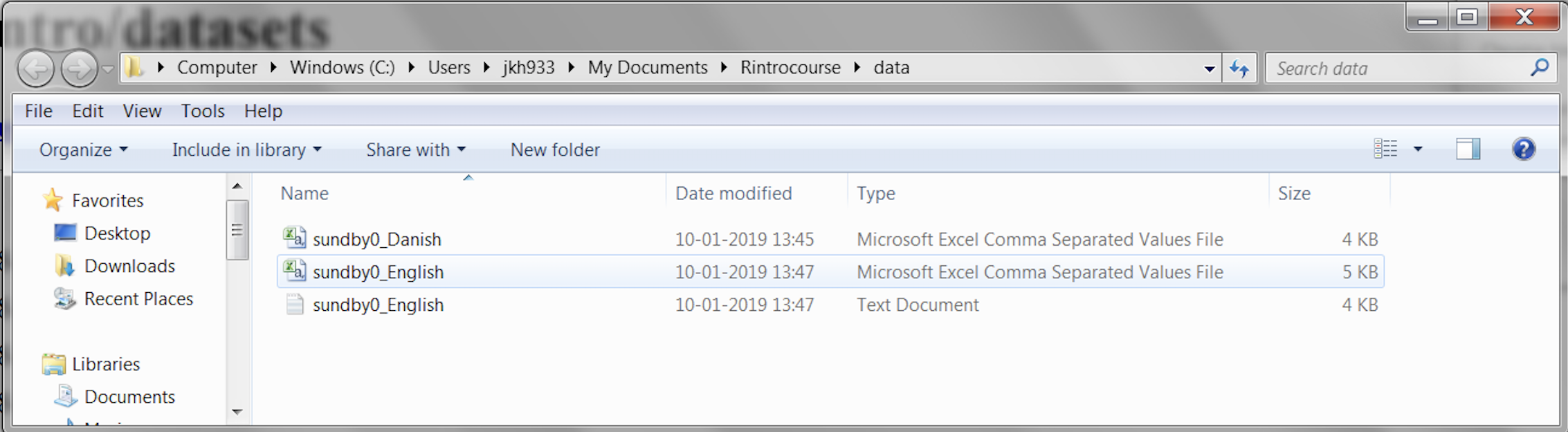
Task: Open the Tools menu
Action: point(203,111)
